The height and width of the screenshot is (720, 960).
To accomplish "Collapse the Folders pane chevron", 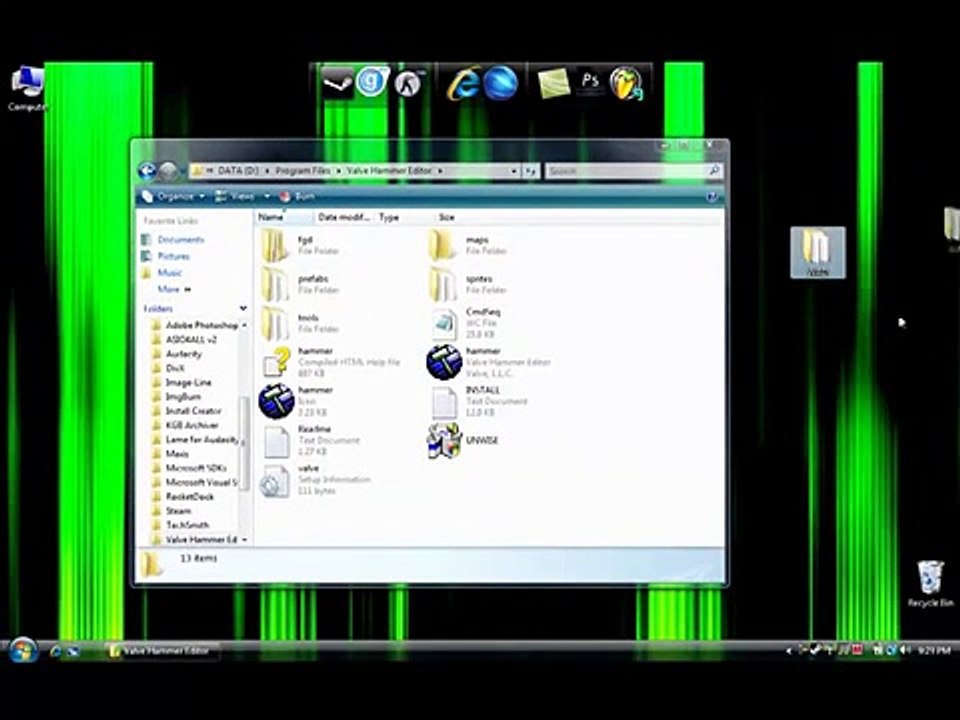I will point(243,308).
